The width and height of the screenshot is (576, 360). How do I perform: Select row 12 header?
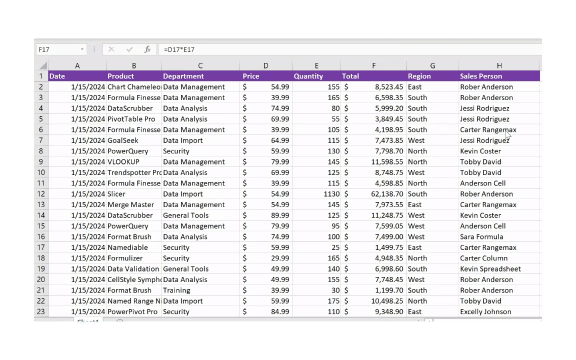click(x=41, y=194)
